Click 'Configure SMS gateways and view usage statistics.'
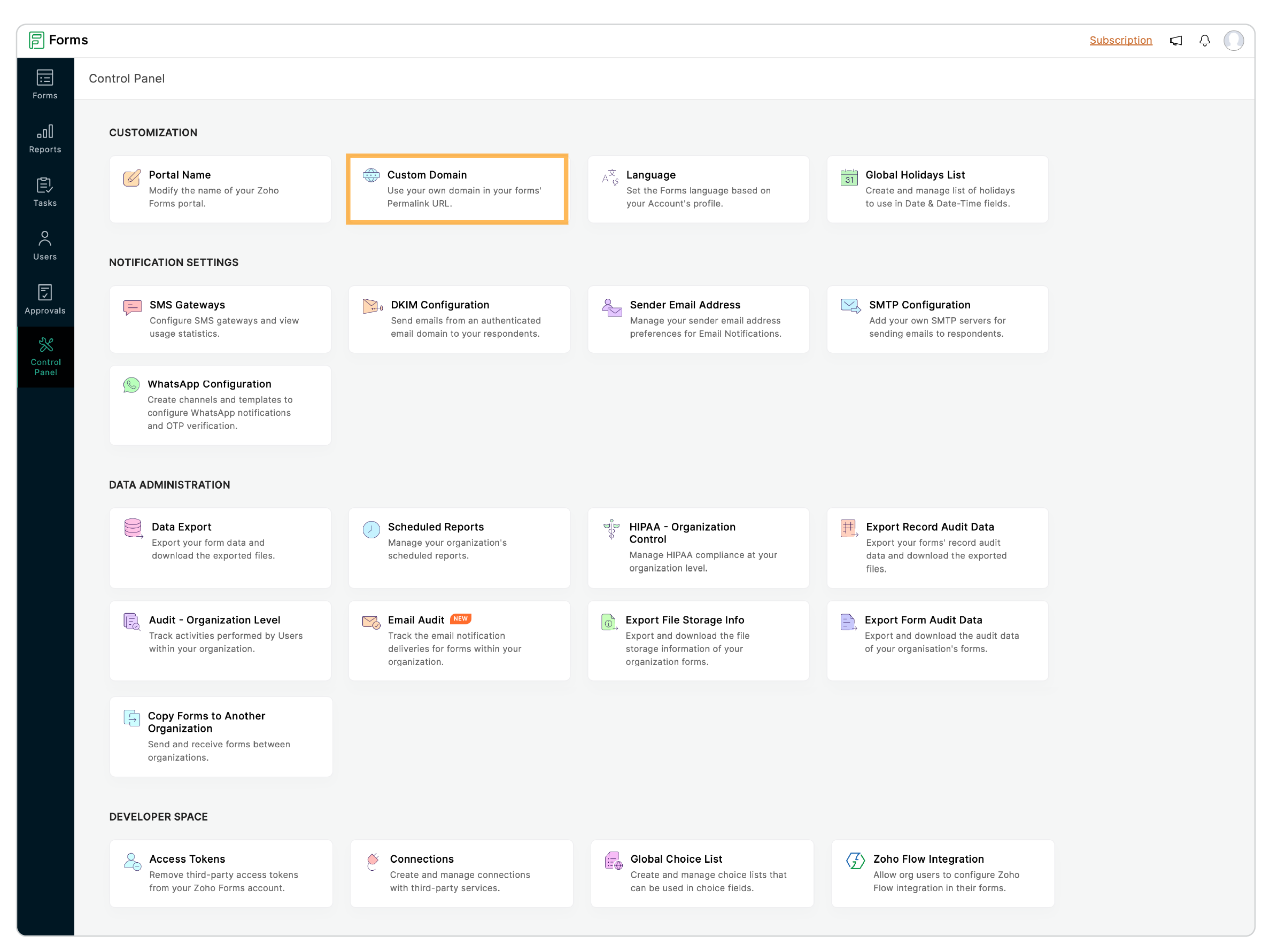This screenshot has height=952, width=1270. pos(224,327)
